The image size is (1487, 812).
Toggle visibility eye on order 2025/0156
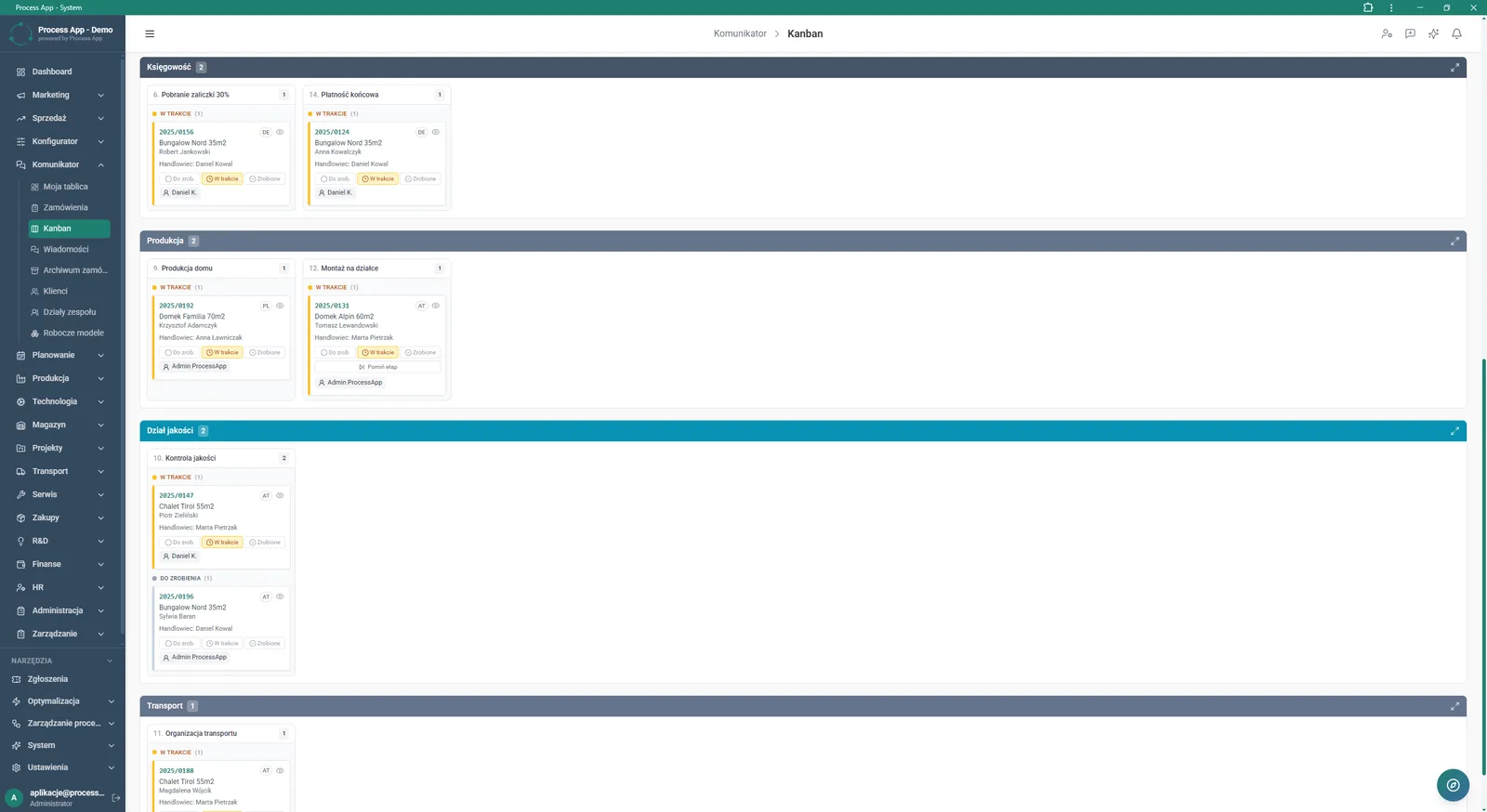(x=280, y=132)
